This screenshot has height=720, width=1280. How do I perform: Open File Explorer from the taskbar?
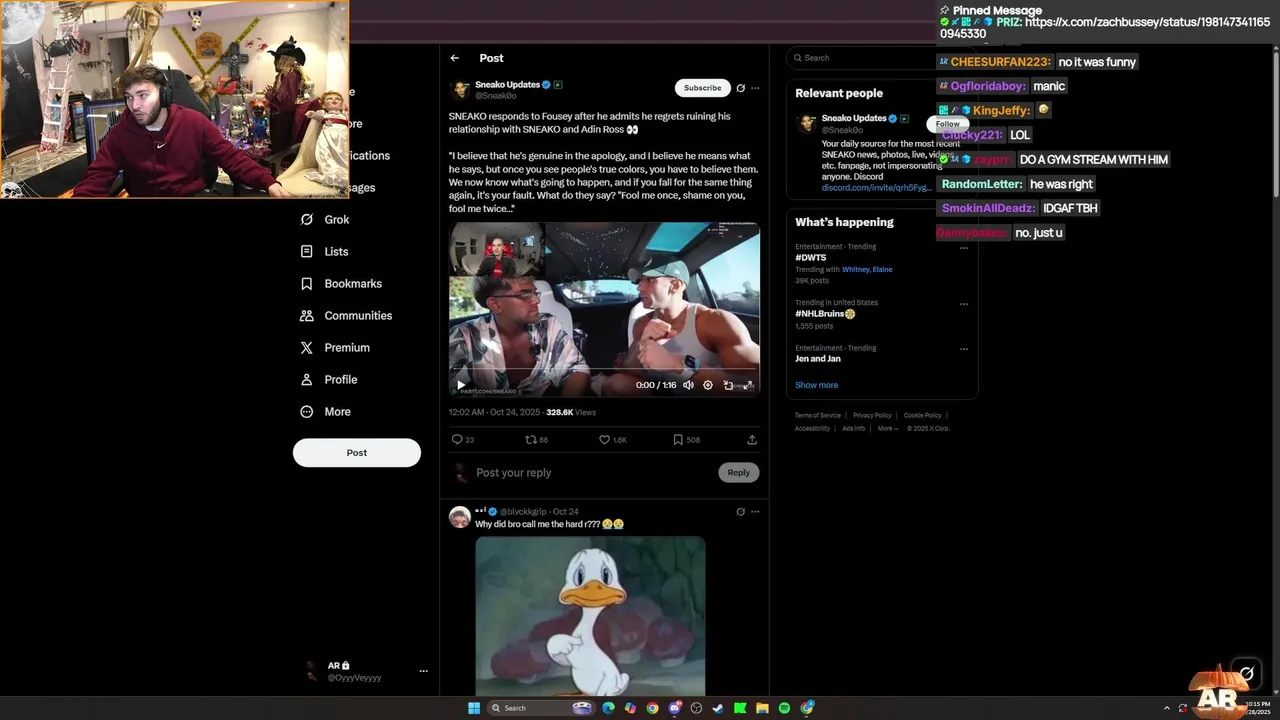point(762,708)
